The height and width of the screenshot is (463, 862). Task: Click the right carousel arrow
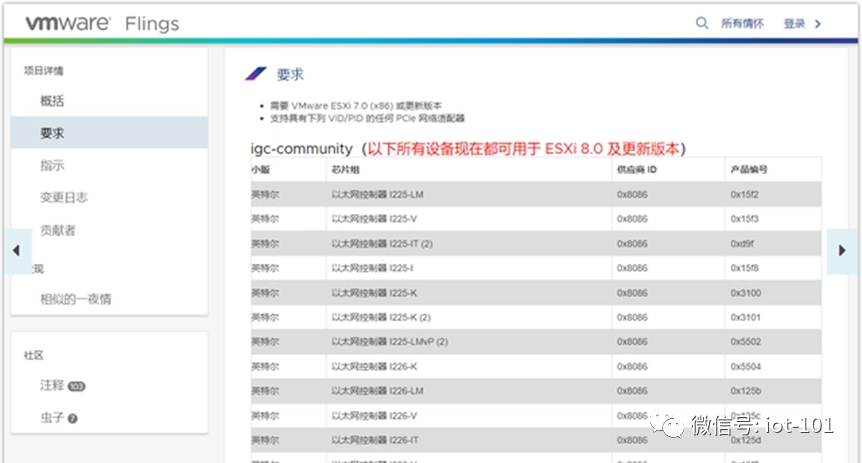pos(842,251)
